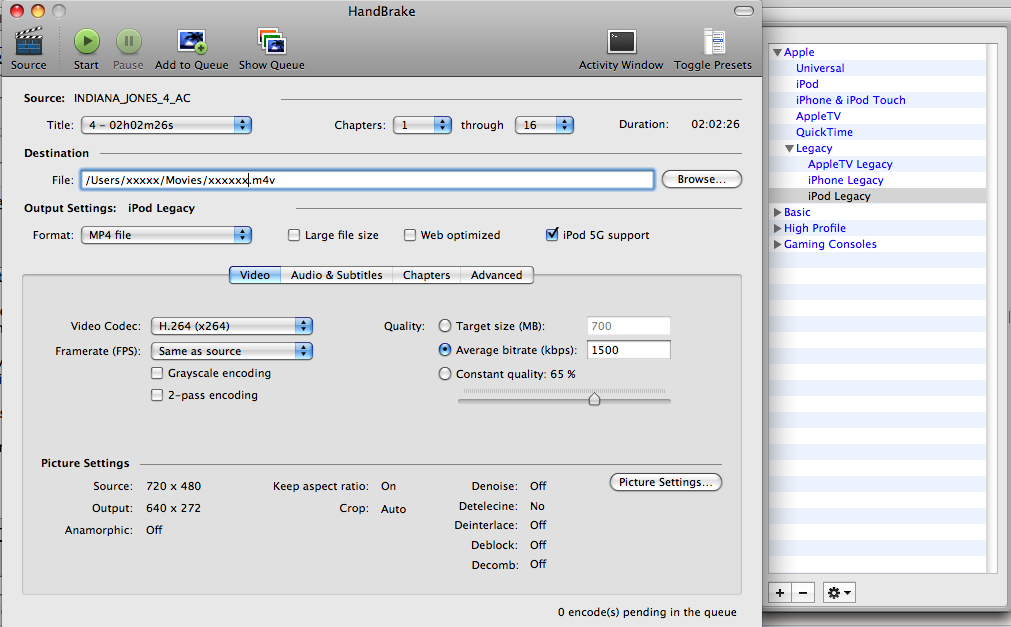The height and width of the screenshot is (627, 1011).
Task: Enable 2-pass encoding
Action: coord(157,395)
